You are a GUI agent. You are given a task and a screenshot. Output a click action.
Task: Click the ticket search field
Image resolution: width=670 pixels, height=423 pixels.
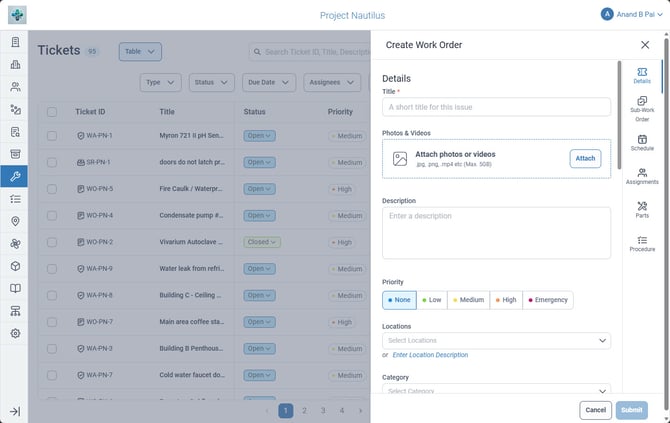click(310, 52)
